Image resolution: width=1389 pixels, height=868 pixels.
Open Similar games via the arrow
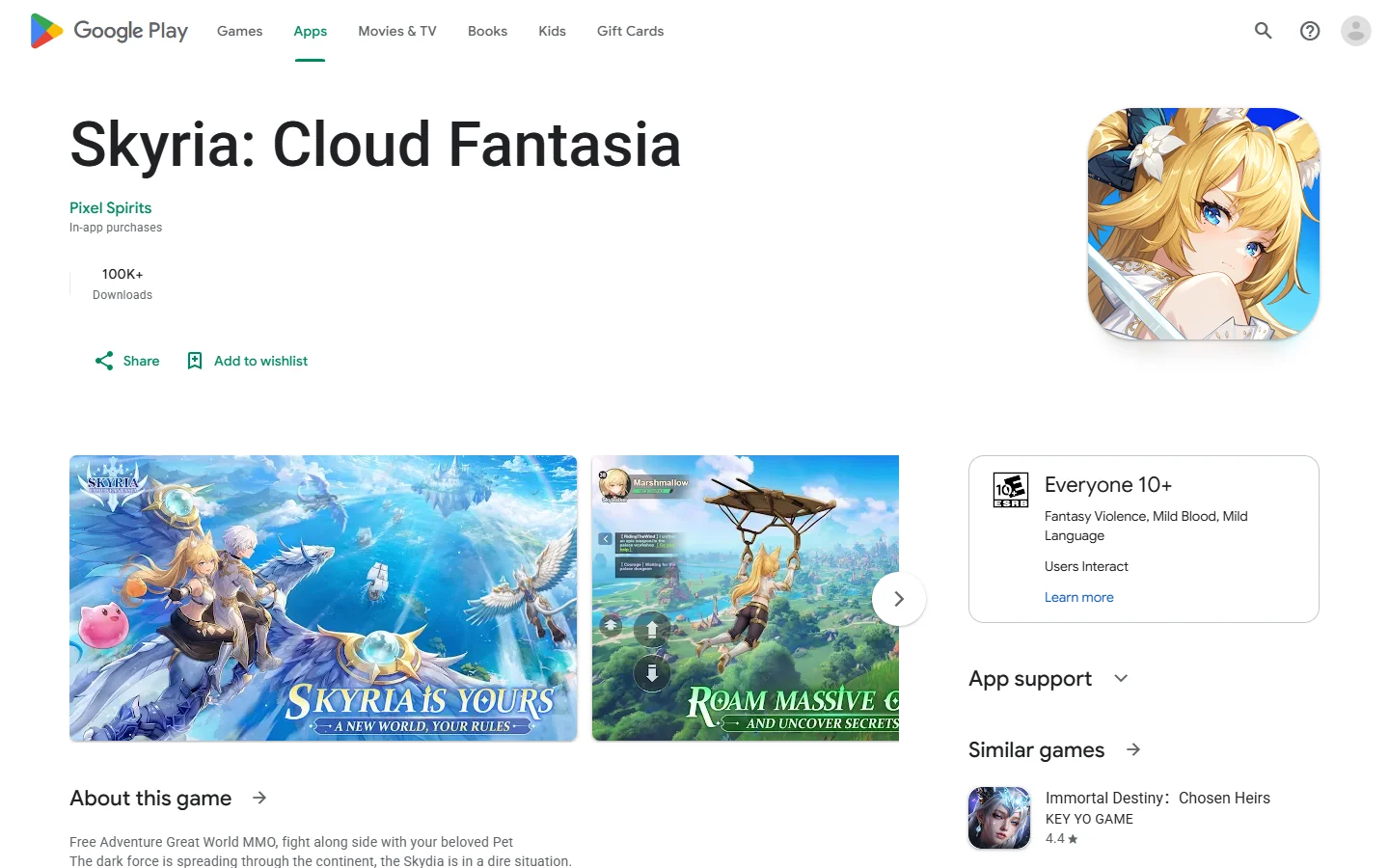[1133, 749]
